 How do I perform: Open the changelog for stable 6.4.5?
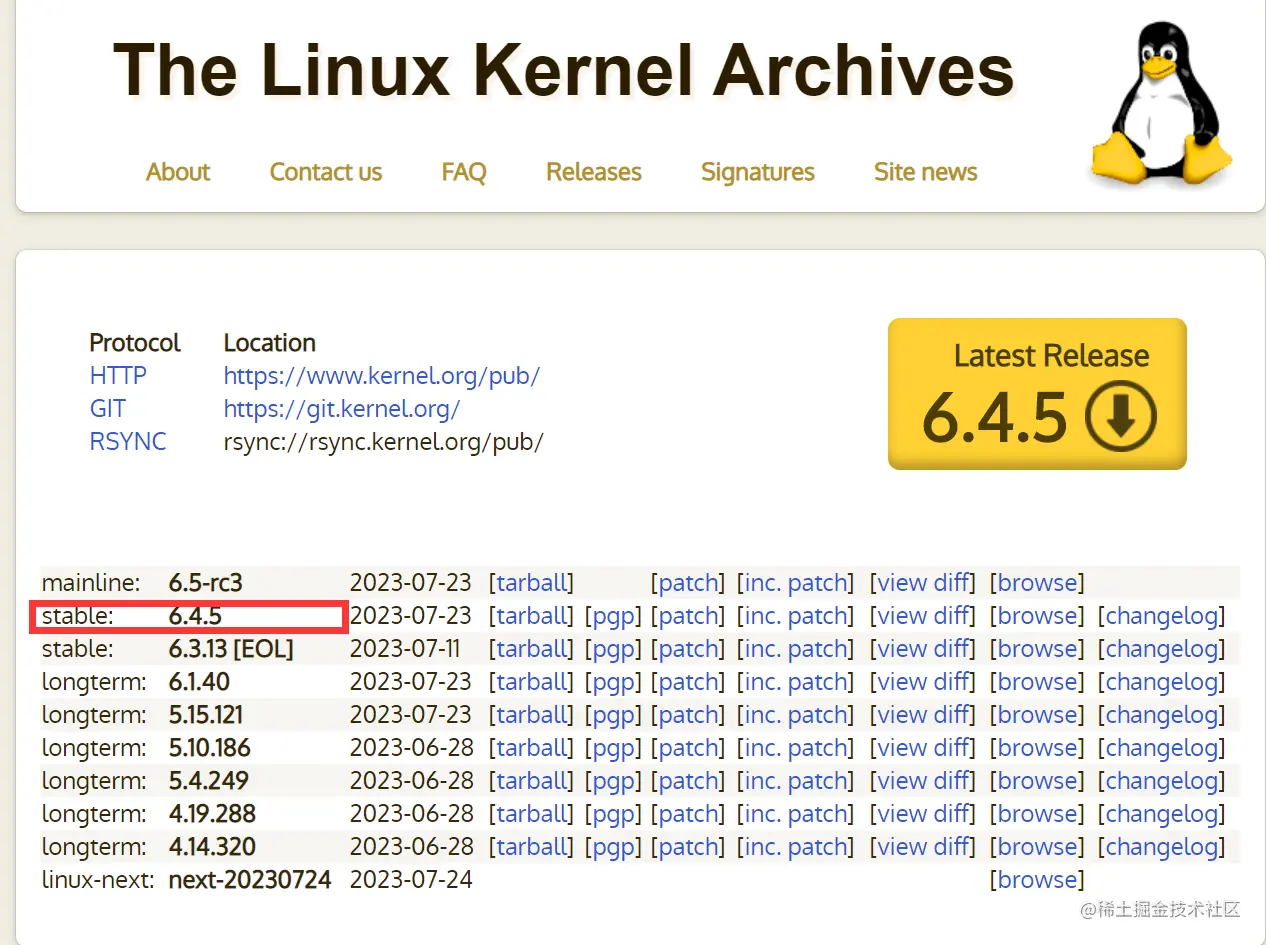(x=1162, y=617)
